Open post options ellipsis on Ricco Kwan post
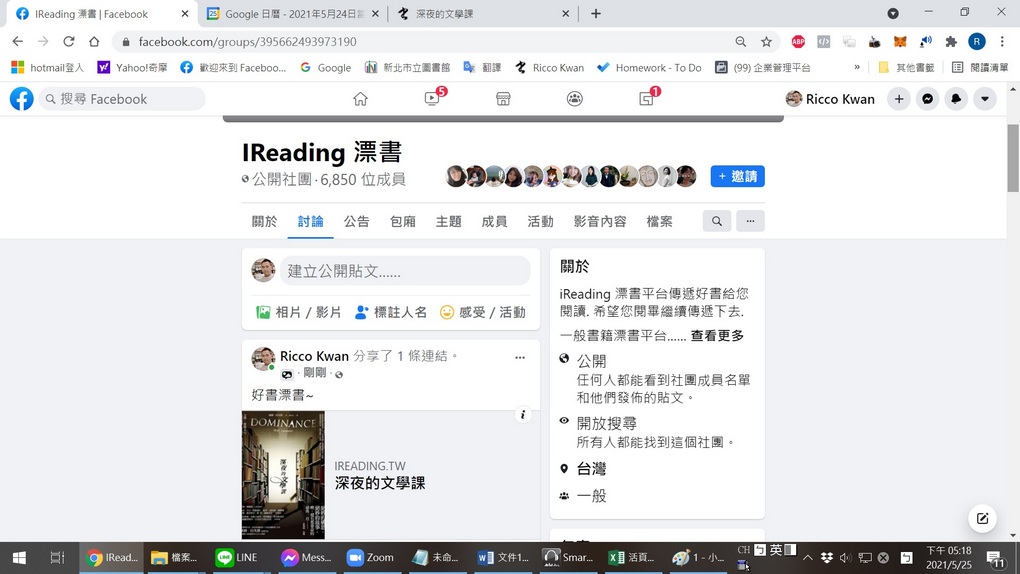Screen dimensions: 1020x574 tap(520, 357)
